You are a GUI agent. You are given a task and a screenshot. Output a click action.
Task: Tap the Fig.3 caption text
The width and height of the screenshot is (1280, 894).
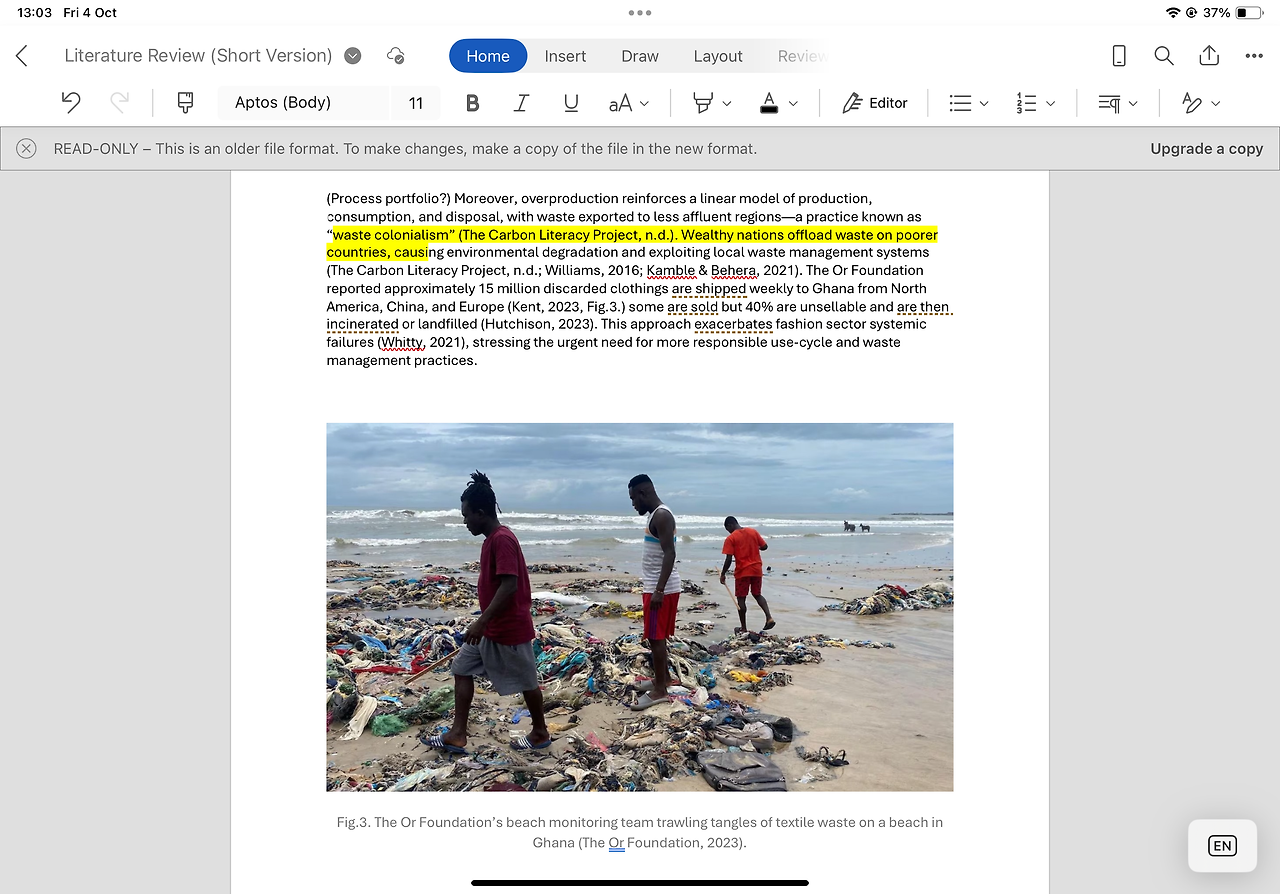tap(639, 833)
